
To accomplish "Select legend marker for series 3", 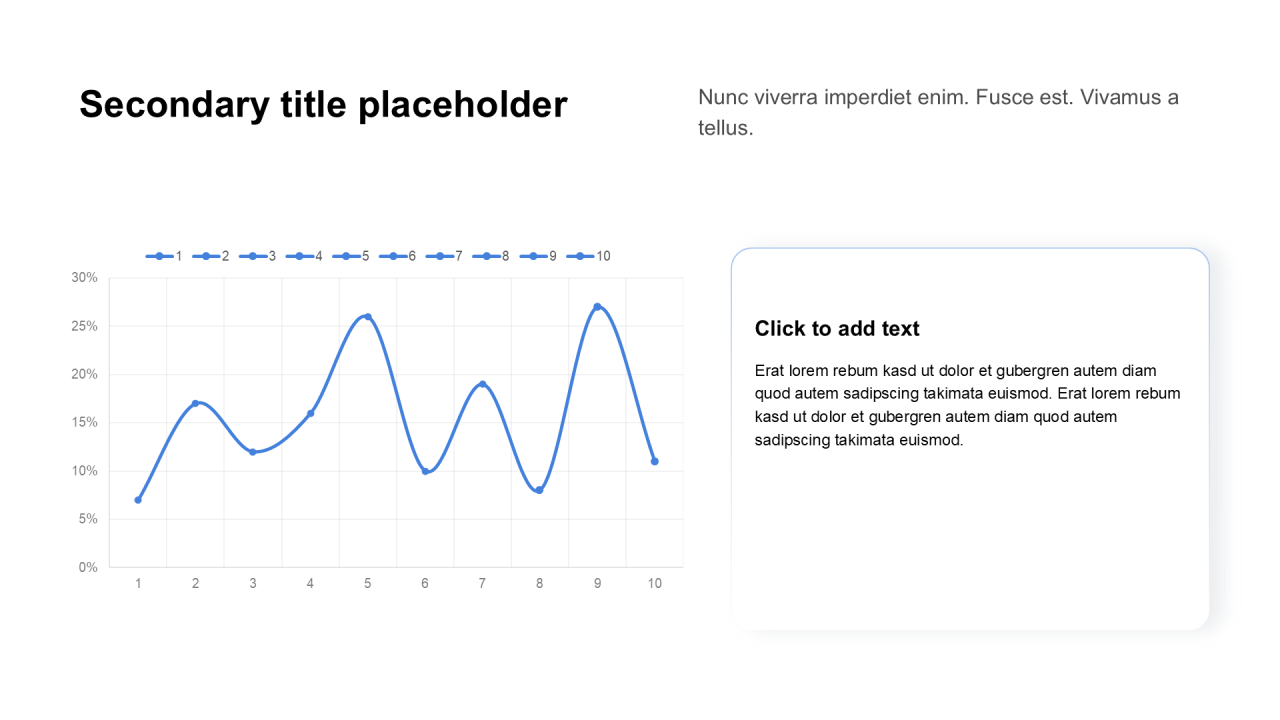I will pos(253,256).
